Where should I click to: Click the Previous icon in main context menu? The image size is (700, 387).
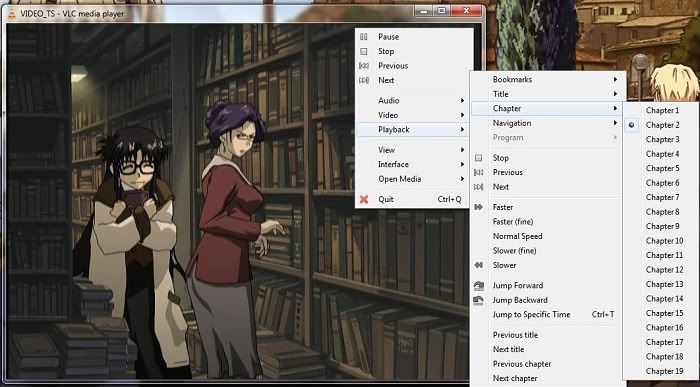tap(364, 66)
